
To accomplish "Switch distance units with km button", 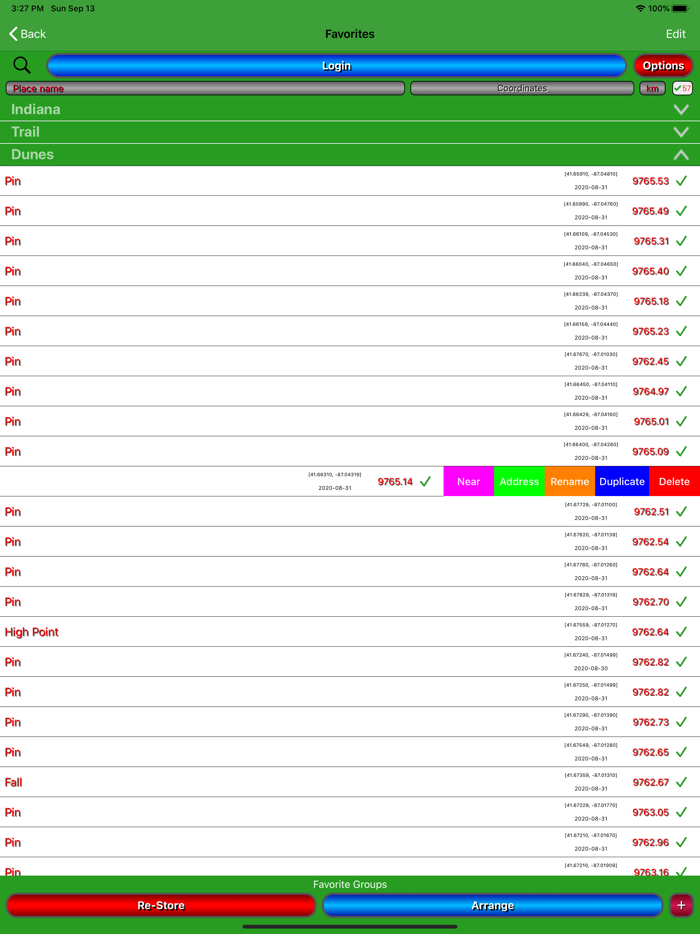I will tap(652, 88).
